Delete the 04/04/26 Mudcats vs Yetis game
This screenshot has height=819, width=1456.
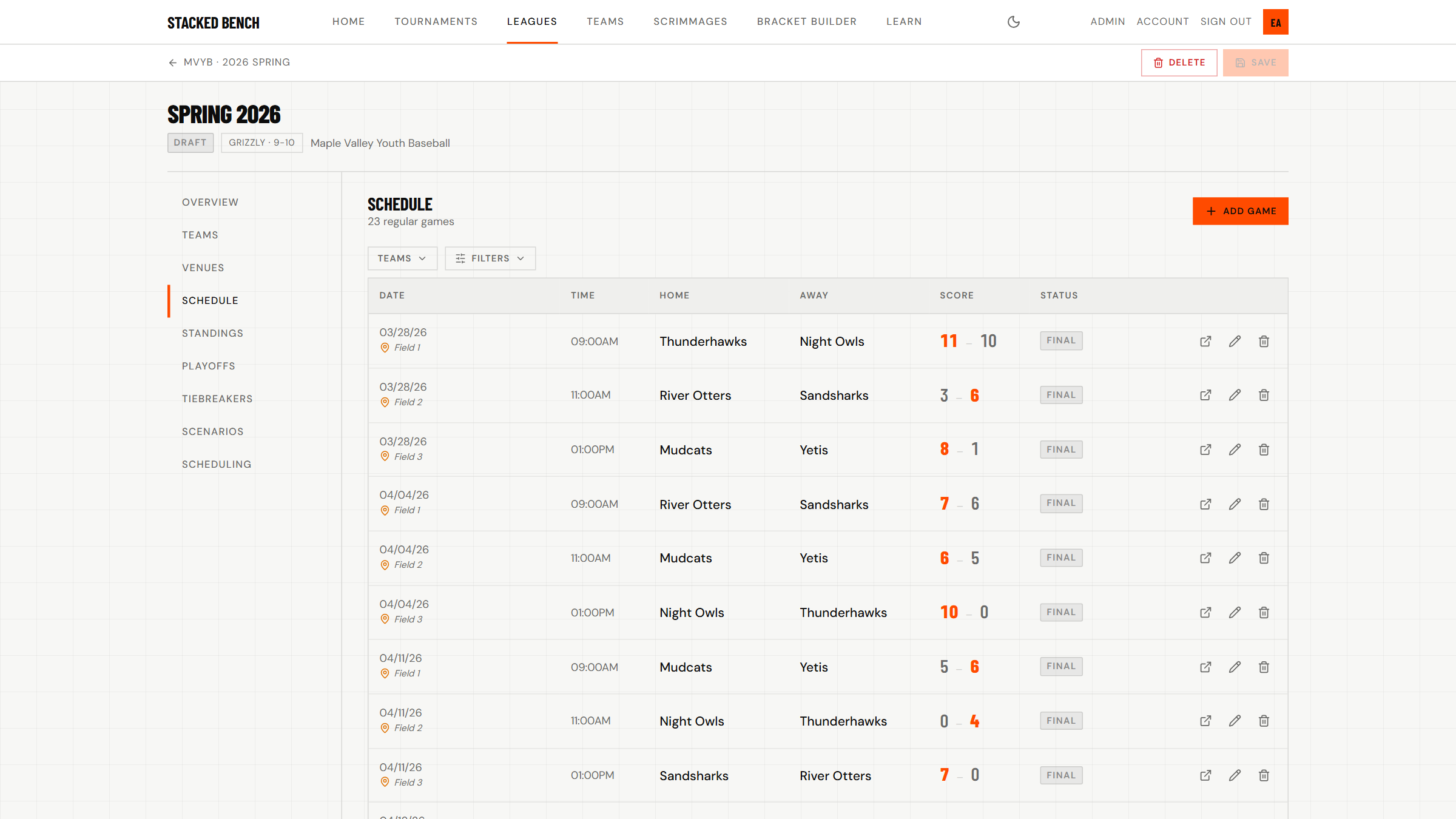pos(1264,558)
